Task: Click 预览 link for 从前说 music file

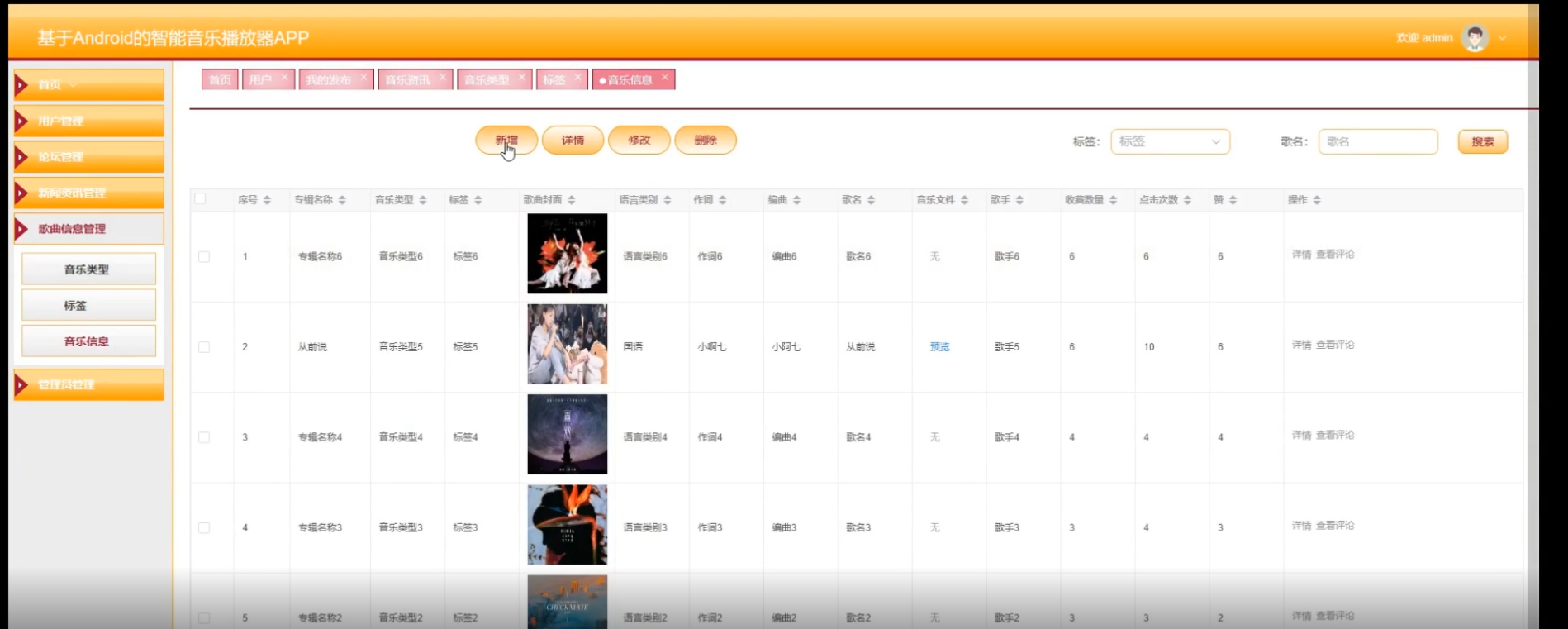Action: click(939, 347)
